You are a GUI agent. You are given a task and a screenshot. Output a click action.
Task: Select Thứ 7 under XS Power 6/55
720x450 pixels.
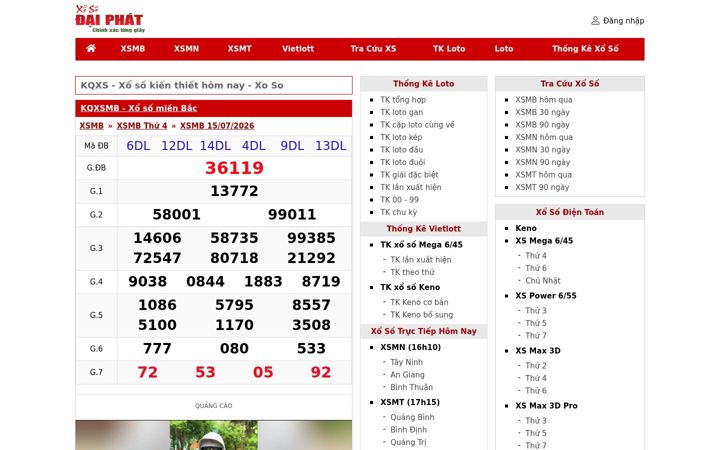[536, 336]
